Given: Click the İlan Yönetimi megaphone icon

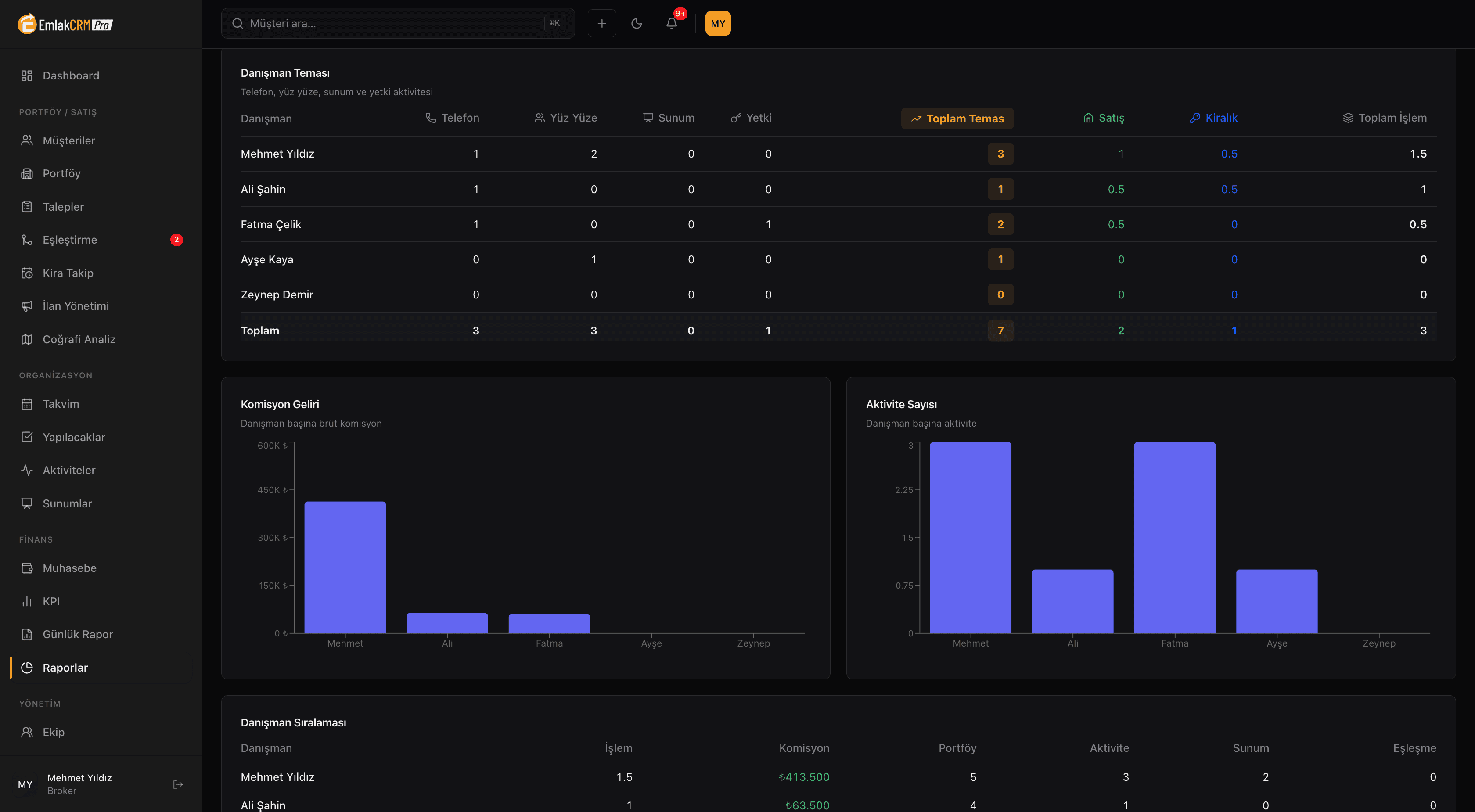Looking at the screenshot, I should pyautogui.click(x=27, y=306).
